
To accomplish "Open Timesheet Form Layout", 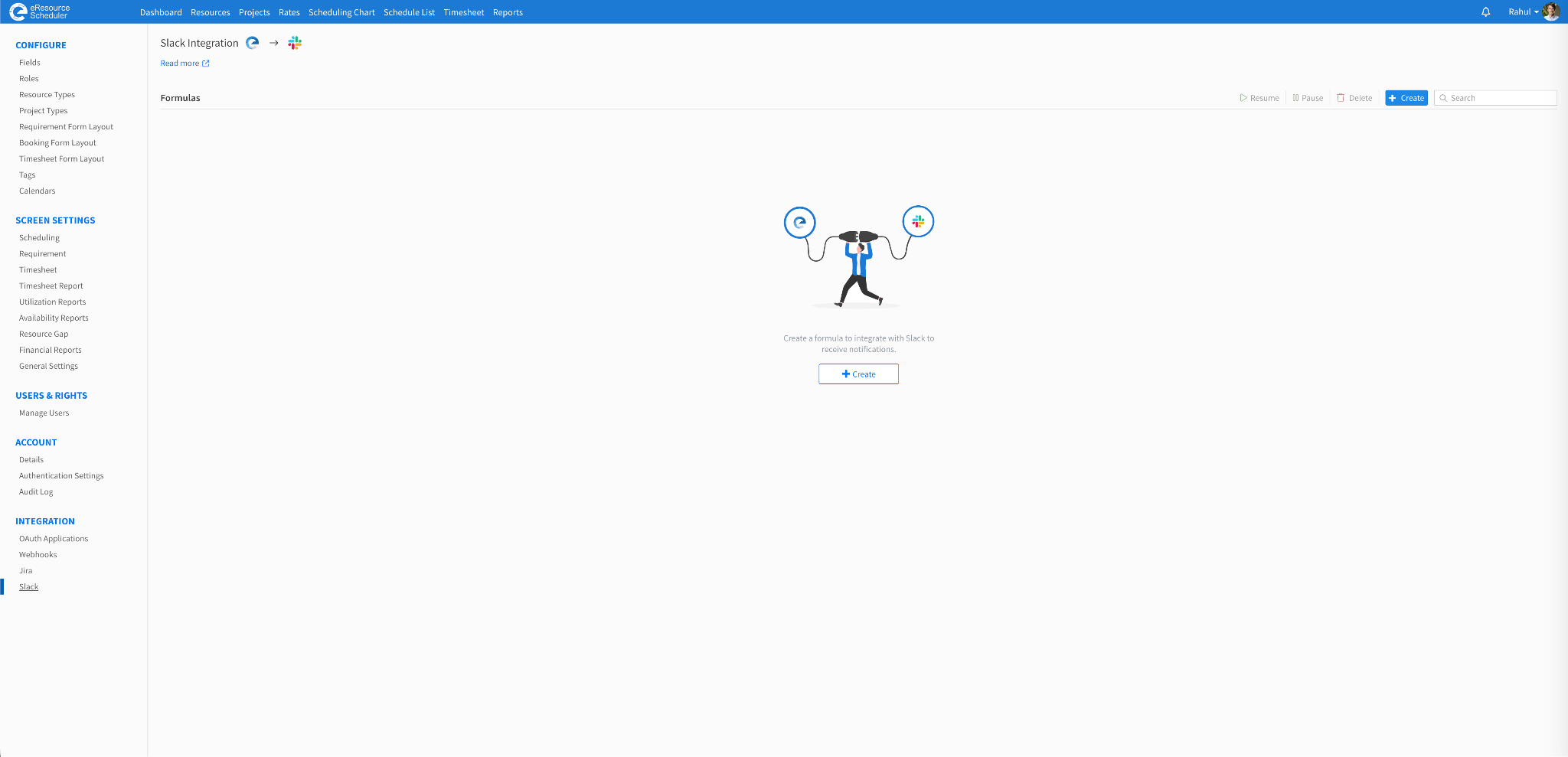I will pyautogui.click(x=61, y=159).
